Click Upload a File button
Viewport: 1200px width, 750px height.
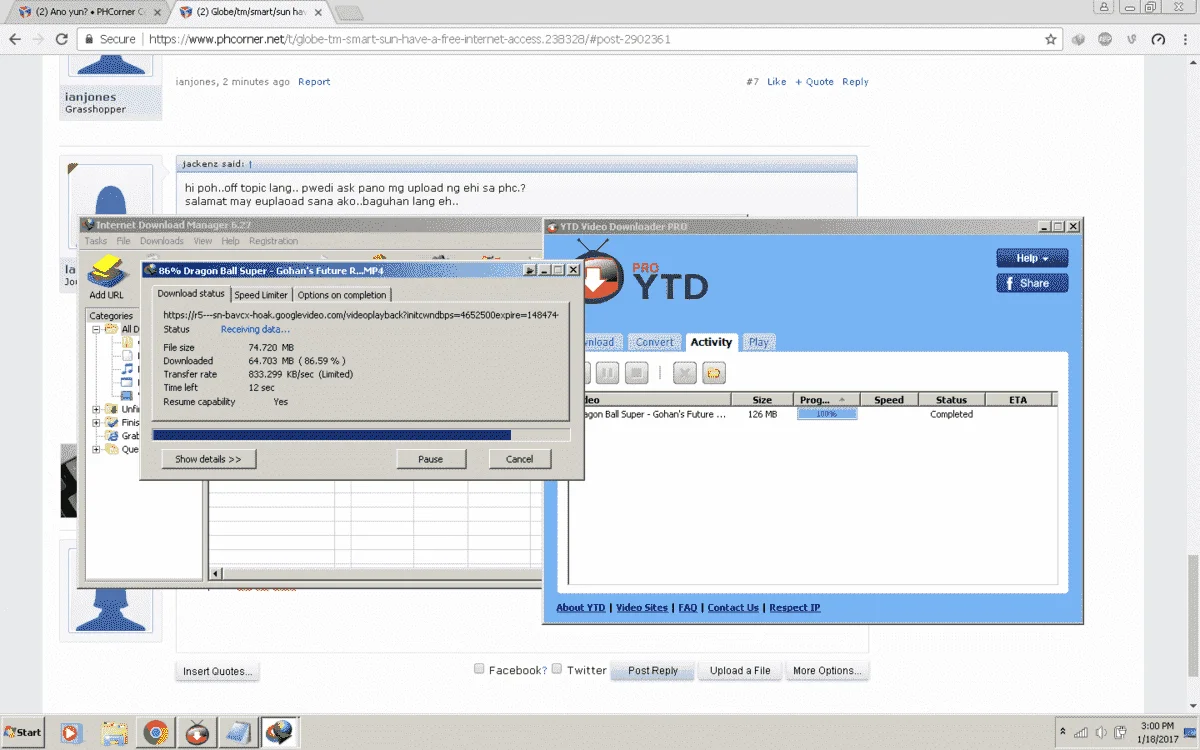[740, 671]
